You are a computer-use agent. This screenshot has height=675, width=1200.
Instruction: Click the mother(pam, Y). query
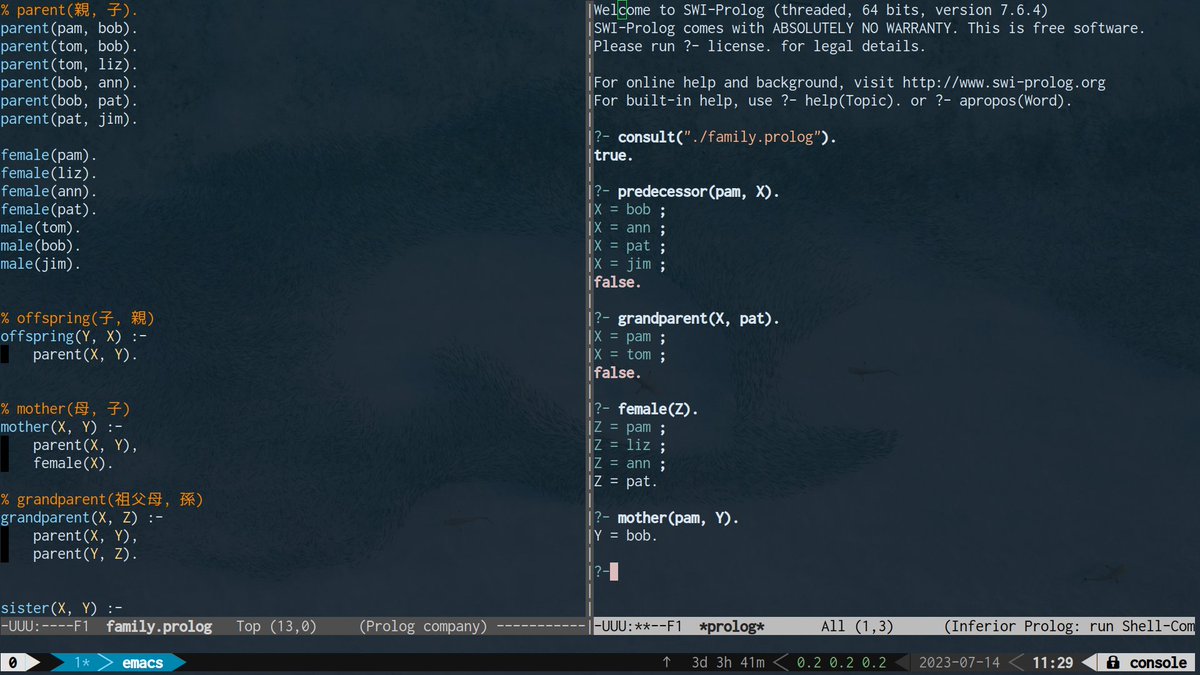pyautogui.click(x=678, y=518)
